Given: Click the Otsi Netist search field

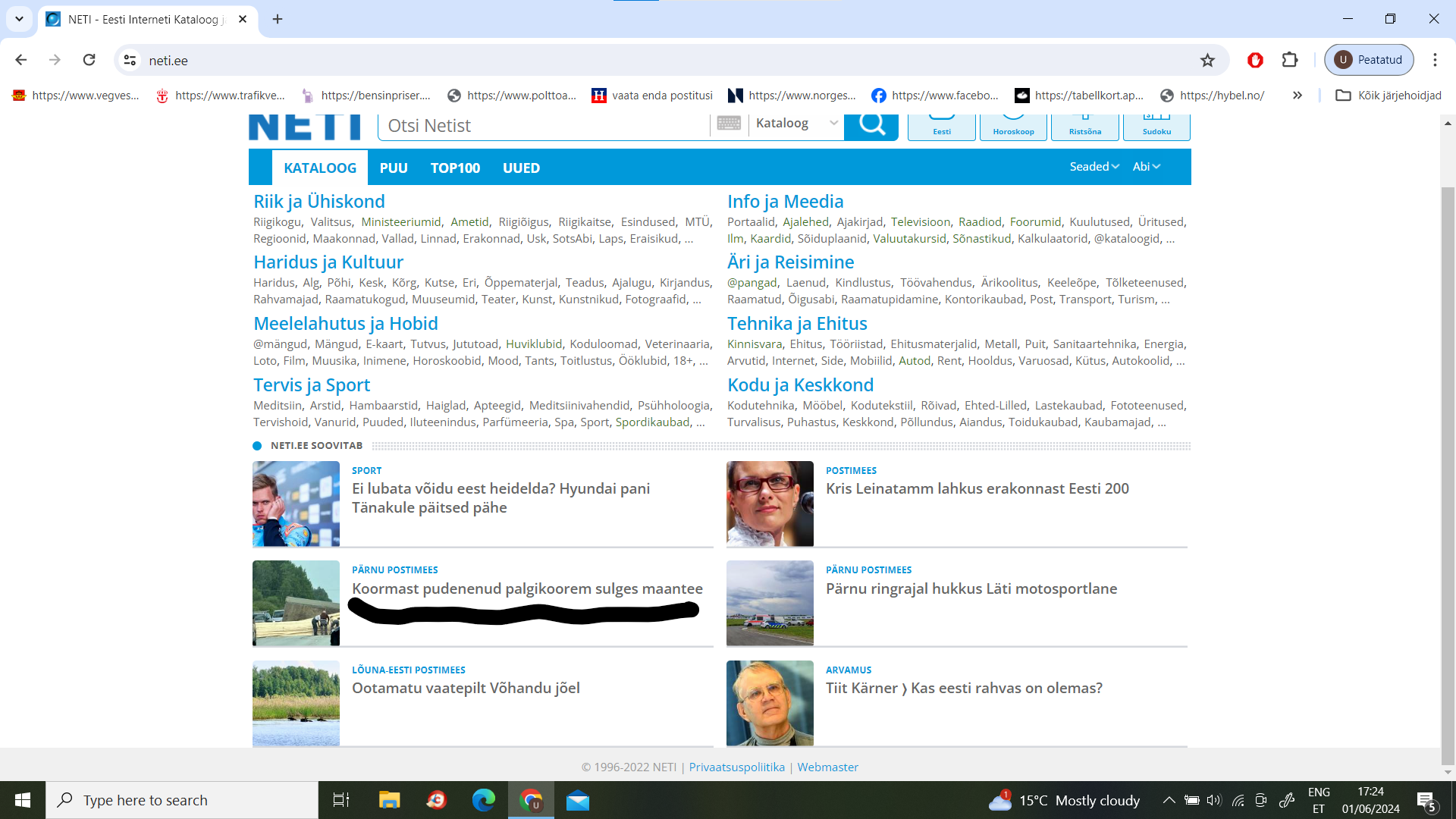Looking at the screenshot, I should click(544, 126).
